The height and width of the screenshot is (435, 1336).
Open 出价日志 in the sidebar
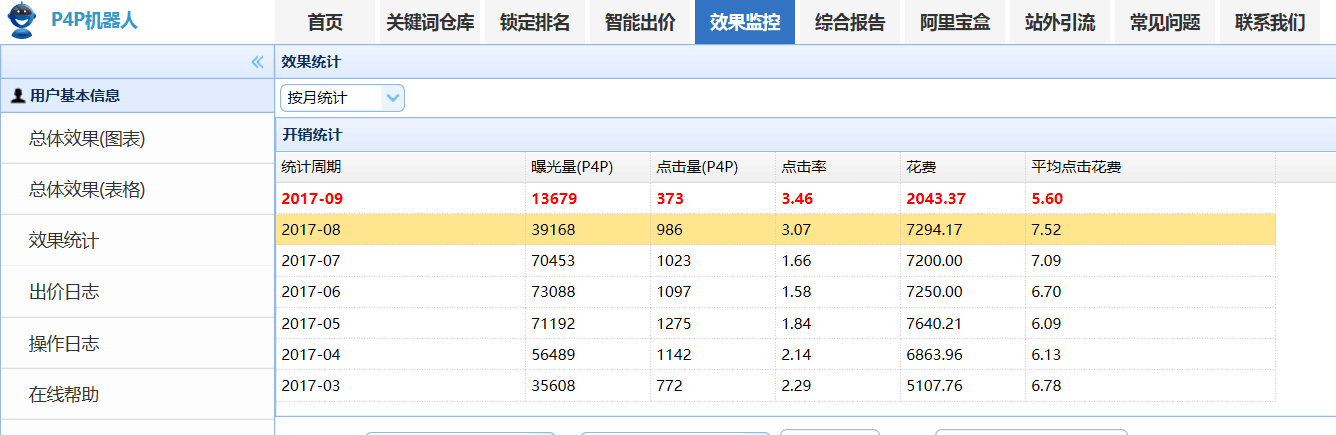[x=137, y=292]
